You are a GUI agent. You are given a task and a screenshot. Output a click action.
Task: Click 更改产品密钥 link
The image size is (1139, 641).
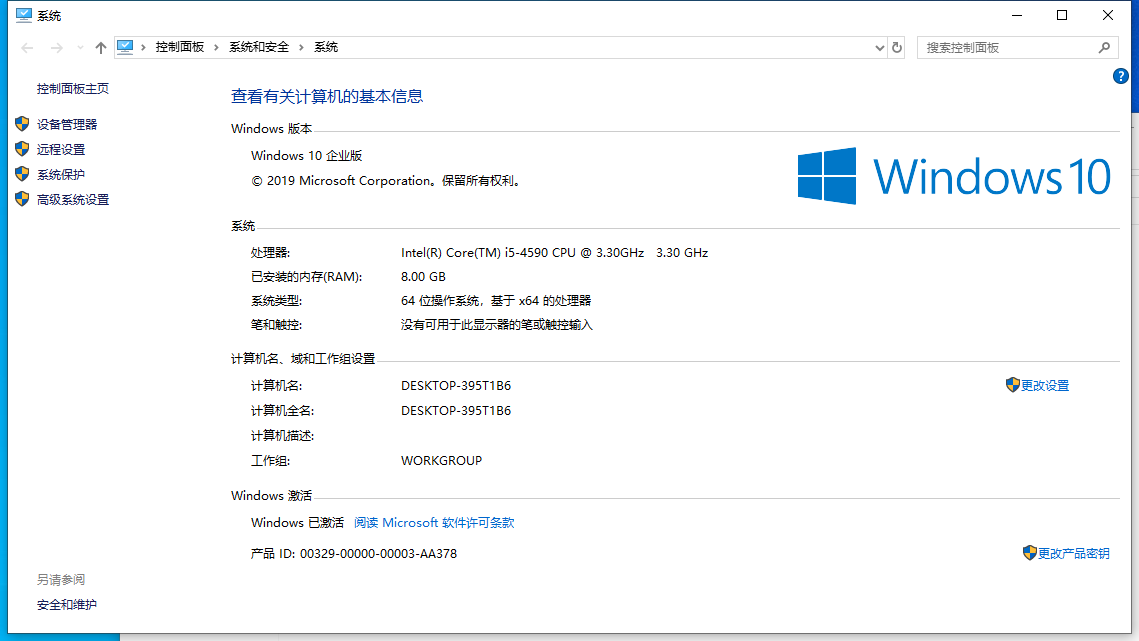pyautogui.click(x=1074, y=554)
